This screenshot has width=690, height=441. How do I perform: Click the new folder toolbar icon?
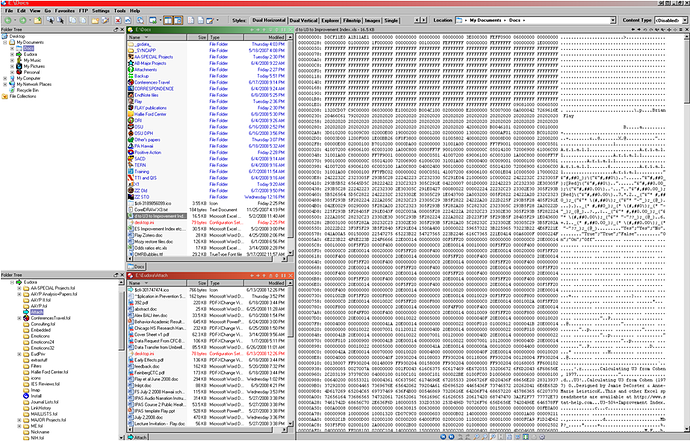coord(95,20)
